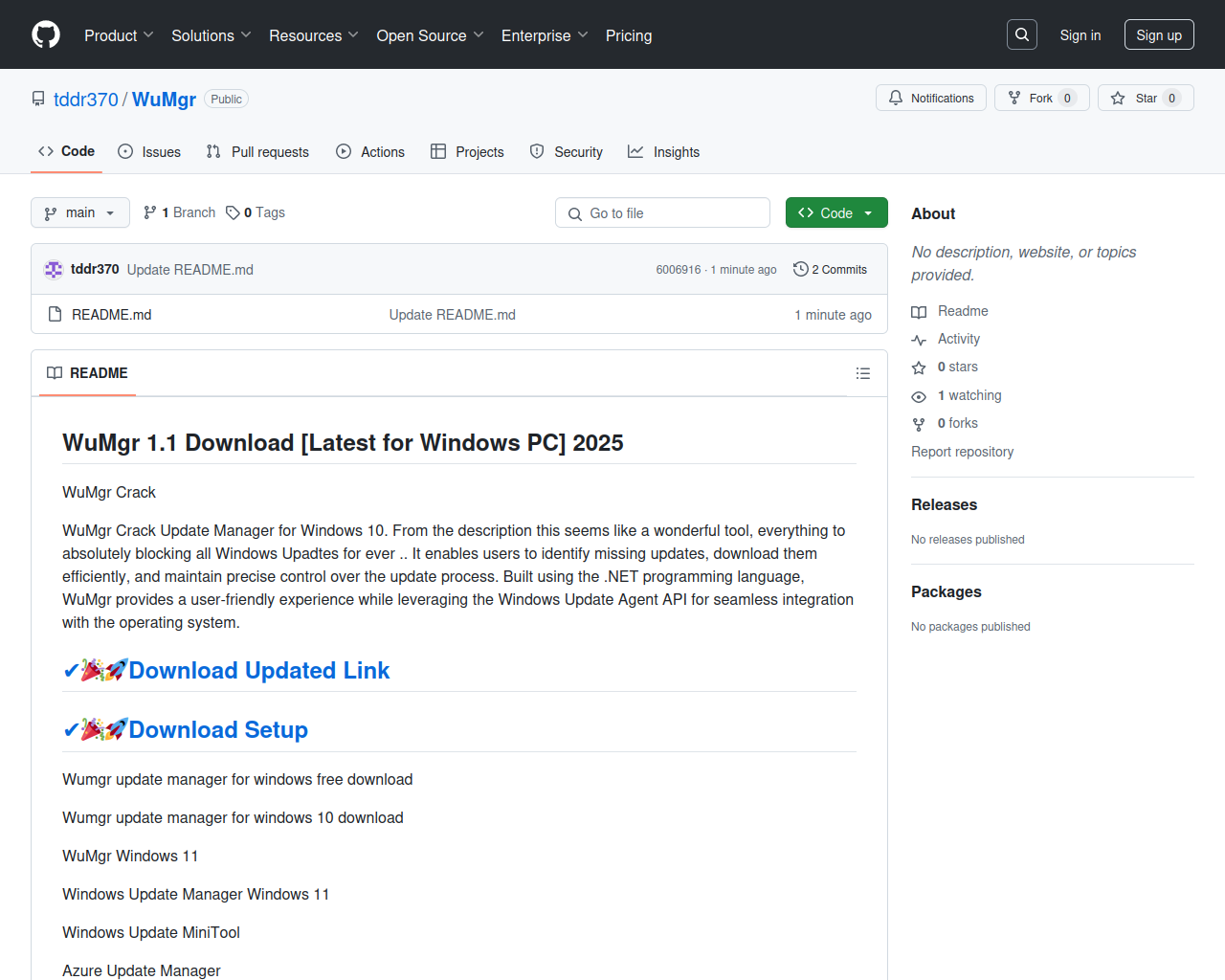The width and height of the screenshot is (1225, 980).
Task: Click the Pull requests icon
Action: (x=213, y=151)
